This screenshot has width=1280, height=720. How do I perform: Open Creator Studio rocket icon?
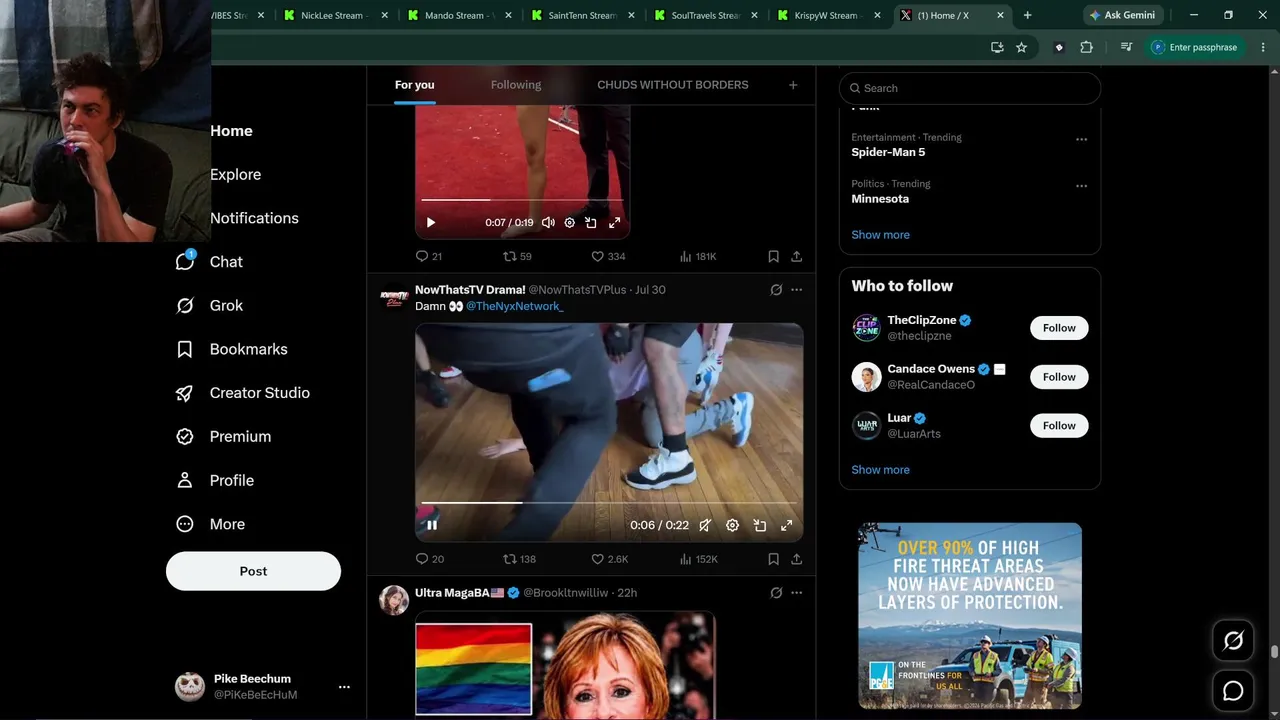[x=185, y=393]
